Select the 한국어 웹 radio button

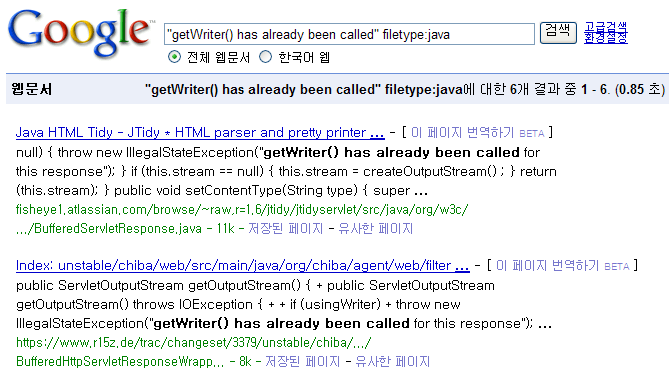(x=265, y=57)
